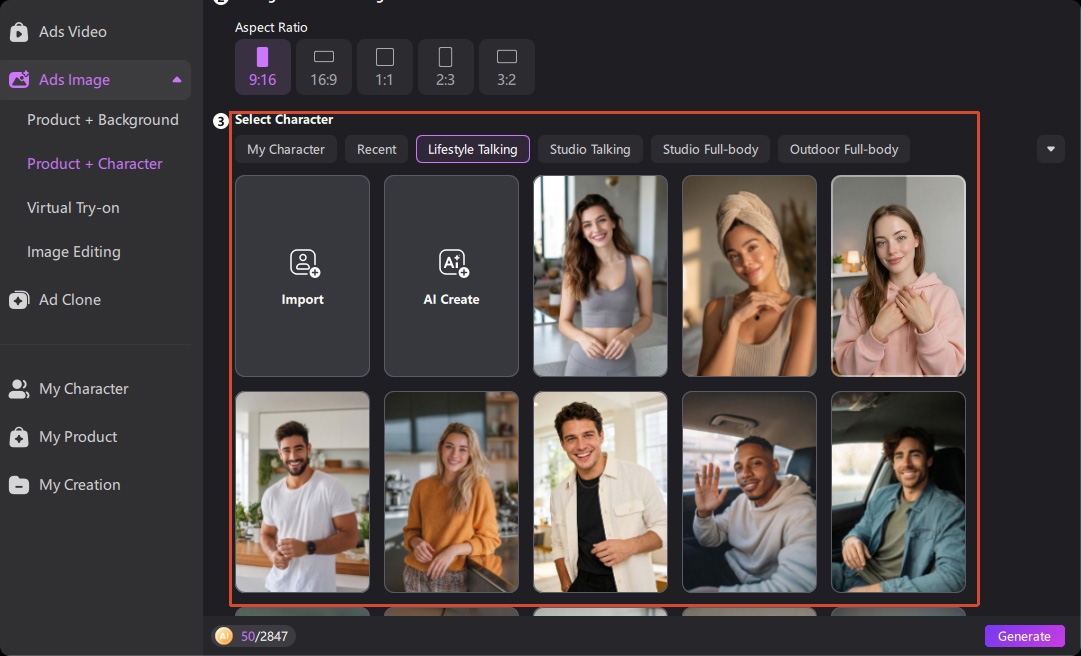
Task: Select man in denim jacket
Action: coord(898,492)
